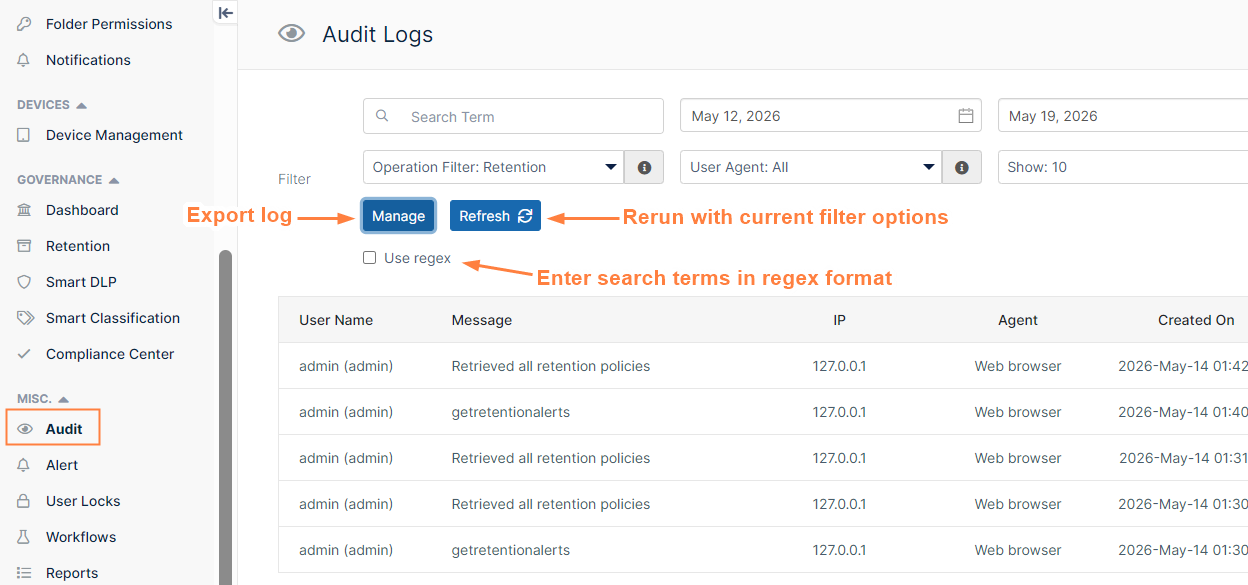1248x585 pixels.
Task: Click the Audit eye icon in sidebar
Action: 25,429
